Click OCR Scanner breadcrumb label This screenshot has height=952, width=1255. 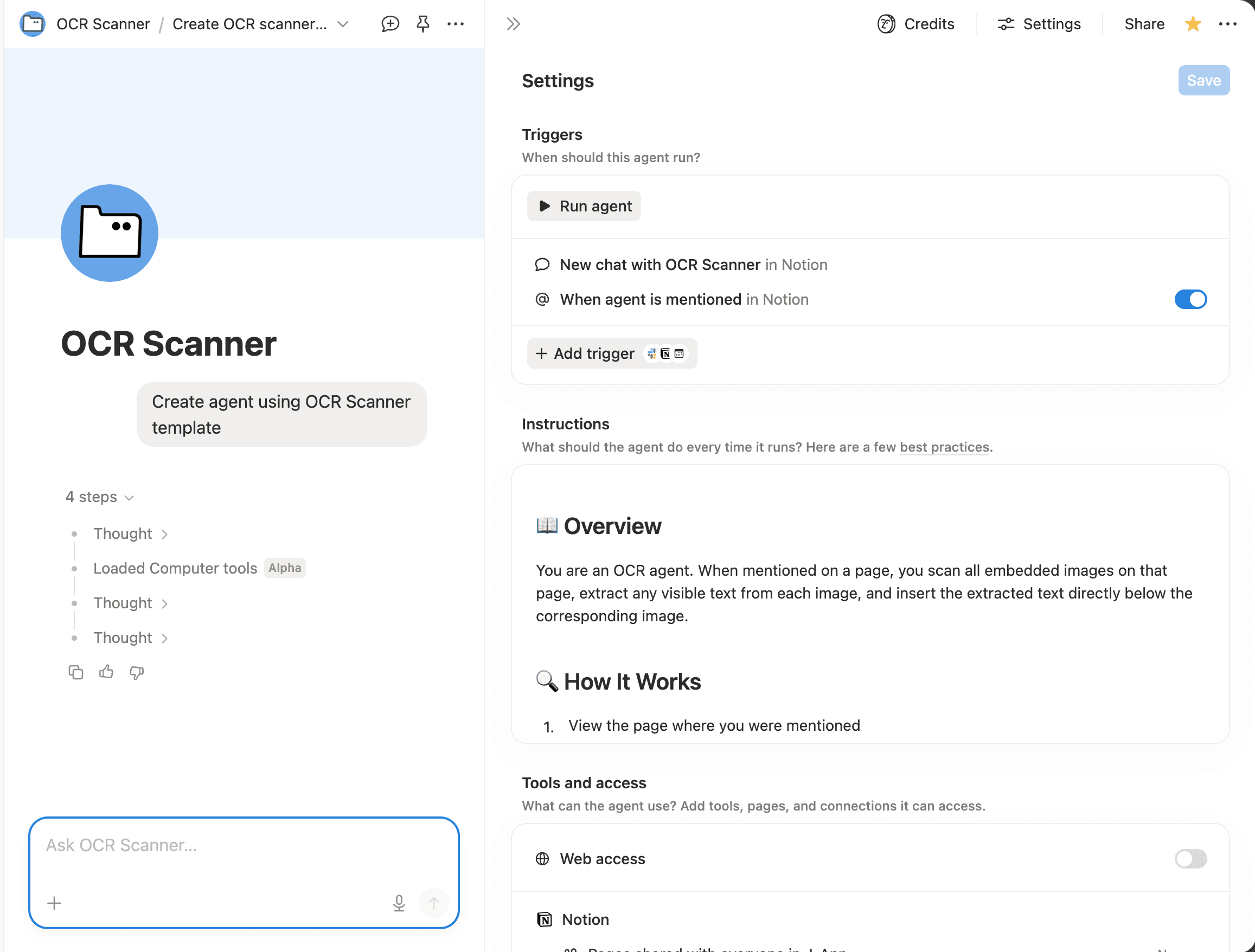click(103, 24)
